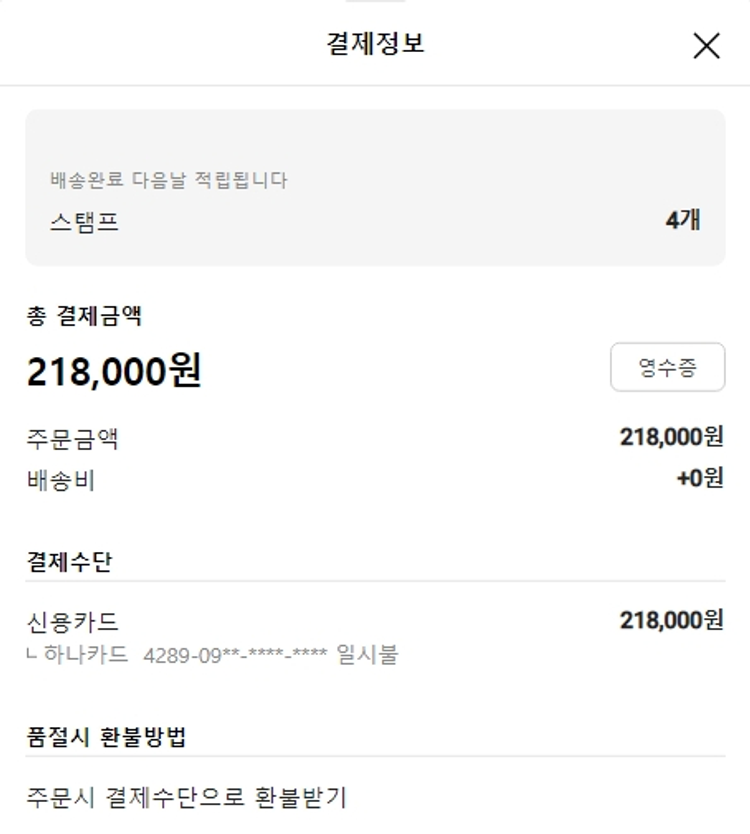This screenshot has width=750, height=834.
Task: Click the 하나카드 card name
Action: tap(86, 655)
